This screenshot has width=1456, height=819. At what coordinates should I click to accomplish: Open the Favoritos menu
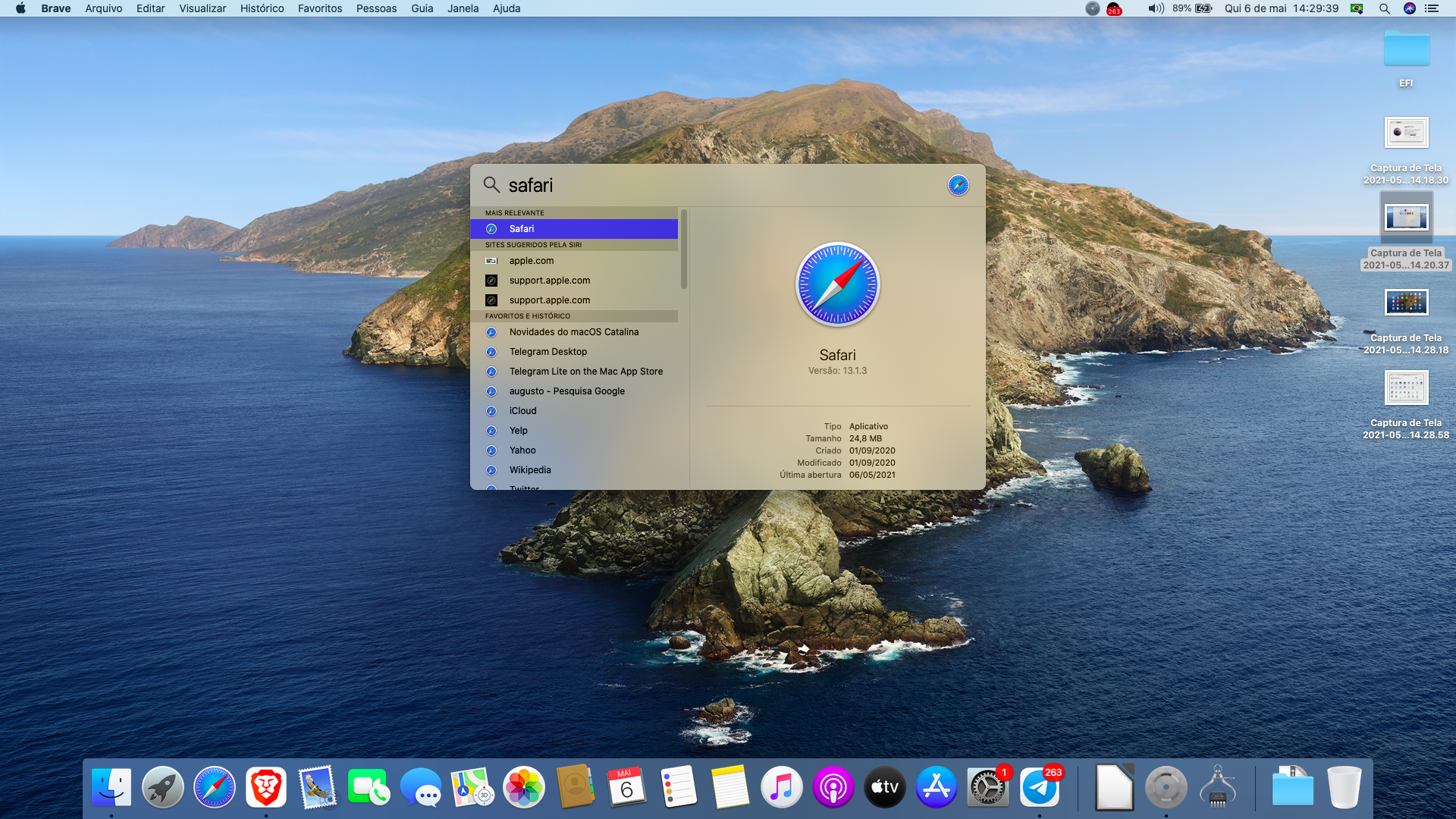click(320, 8)
